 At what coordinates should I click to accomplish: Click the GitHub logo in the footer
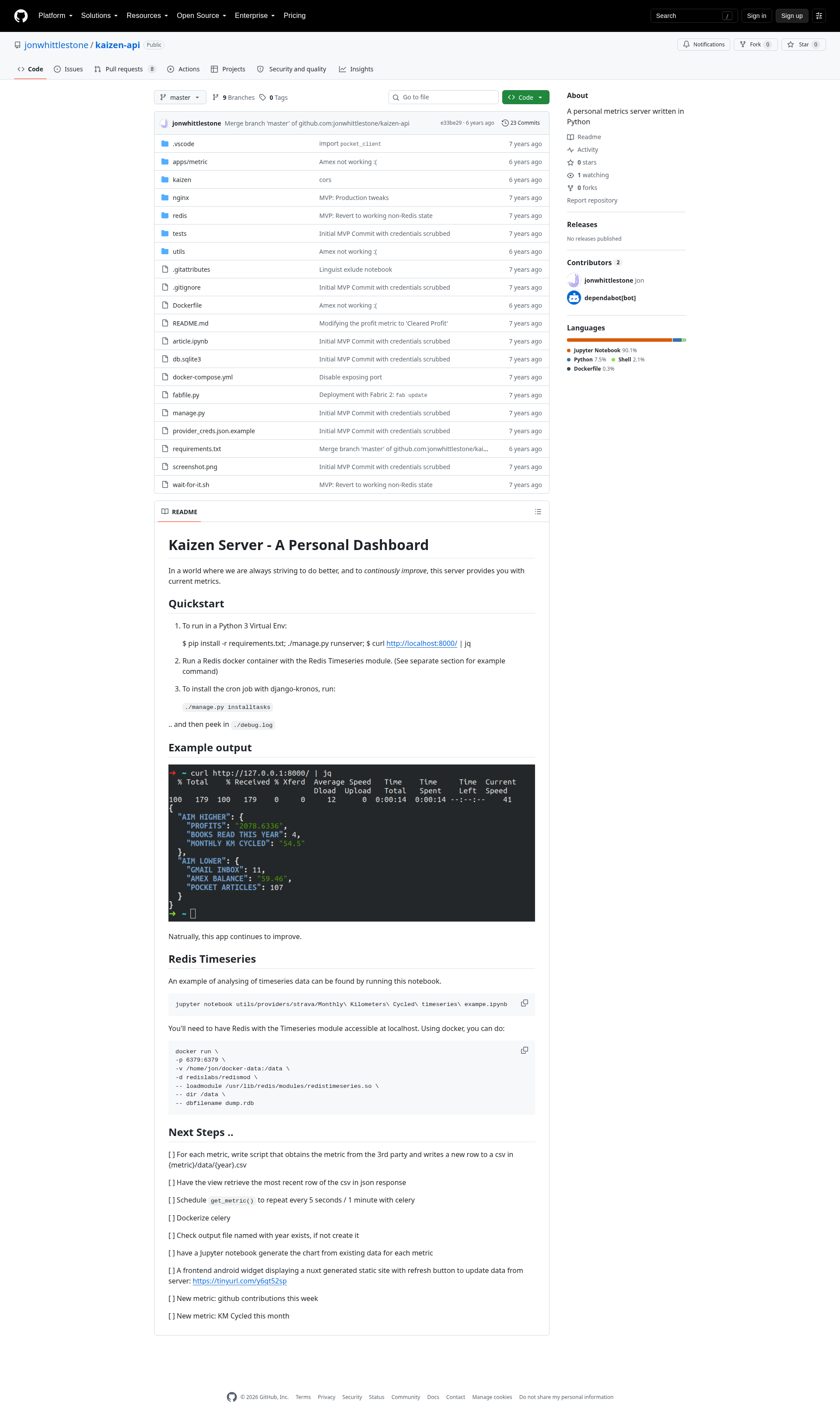tap(232, 1397)
